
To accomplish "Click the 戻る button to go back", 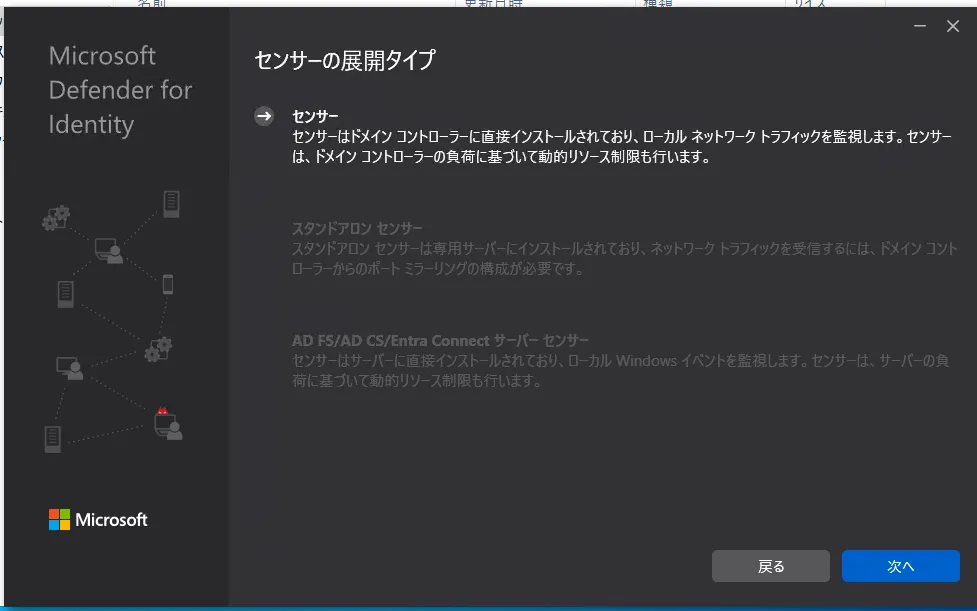I will tap(770, 565).
